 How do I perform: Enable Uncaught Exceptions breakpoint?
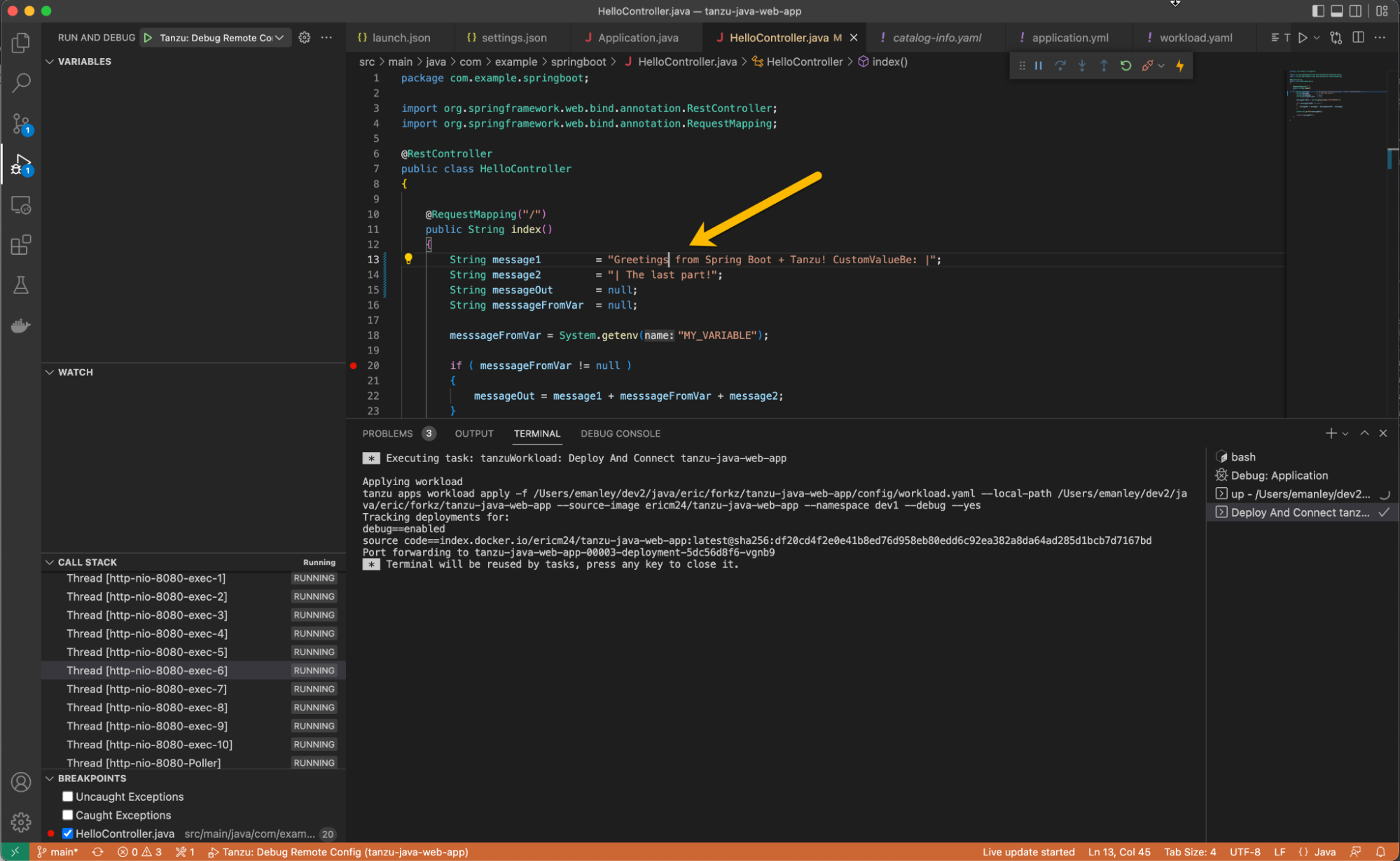coord(68,797)
